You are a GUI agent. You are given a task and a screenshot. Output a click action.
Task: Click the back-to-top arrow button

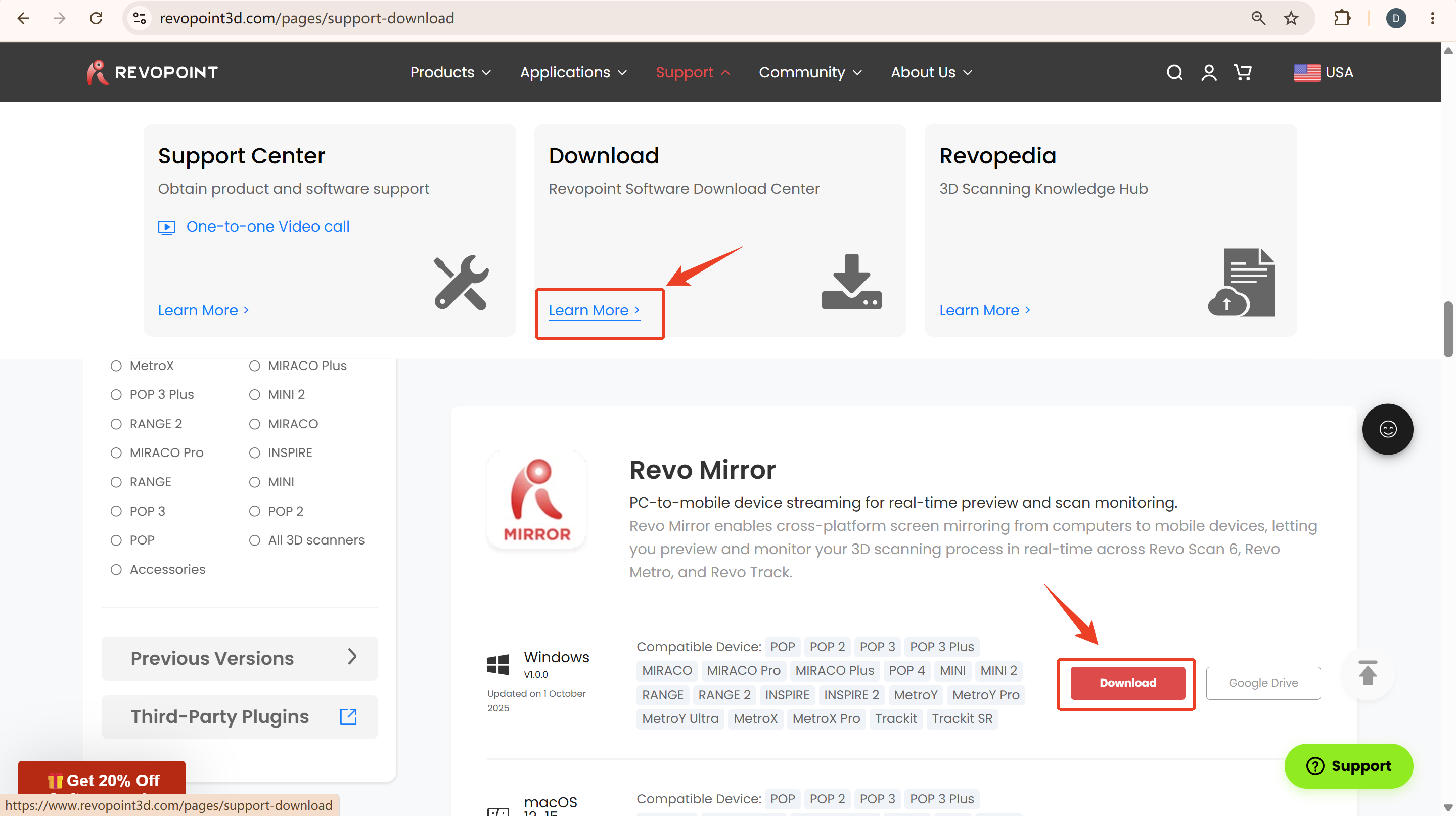tap(1368, 672)
